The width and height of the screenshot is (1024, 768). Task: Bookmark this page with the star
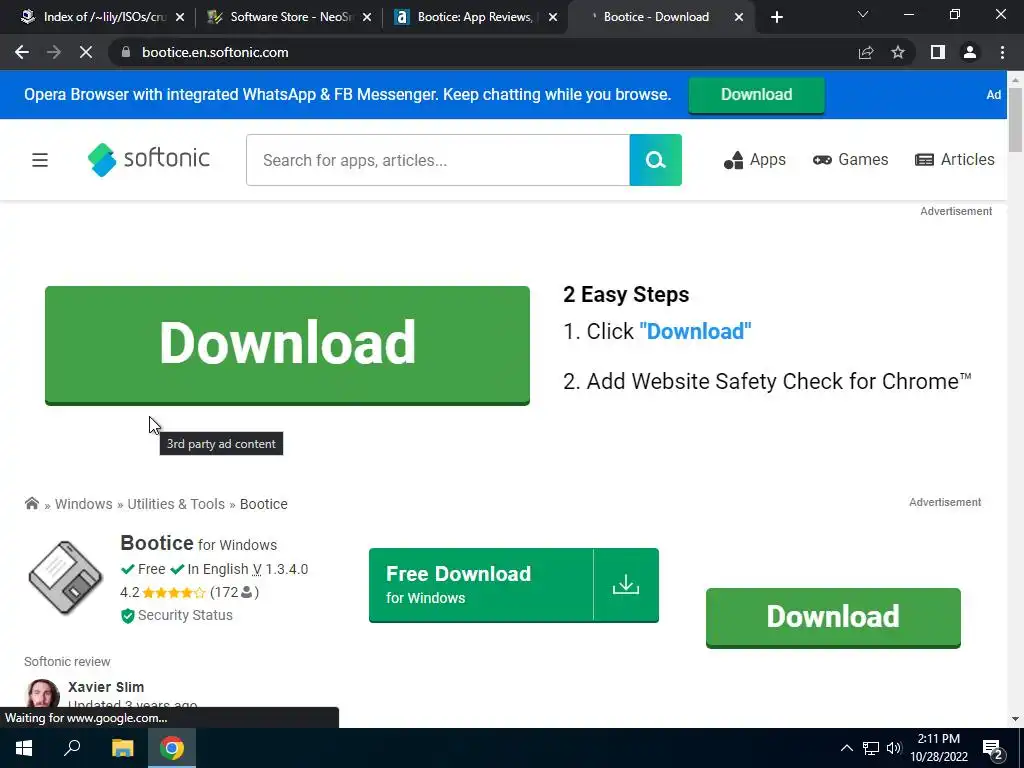(x=898, y=52)
